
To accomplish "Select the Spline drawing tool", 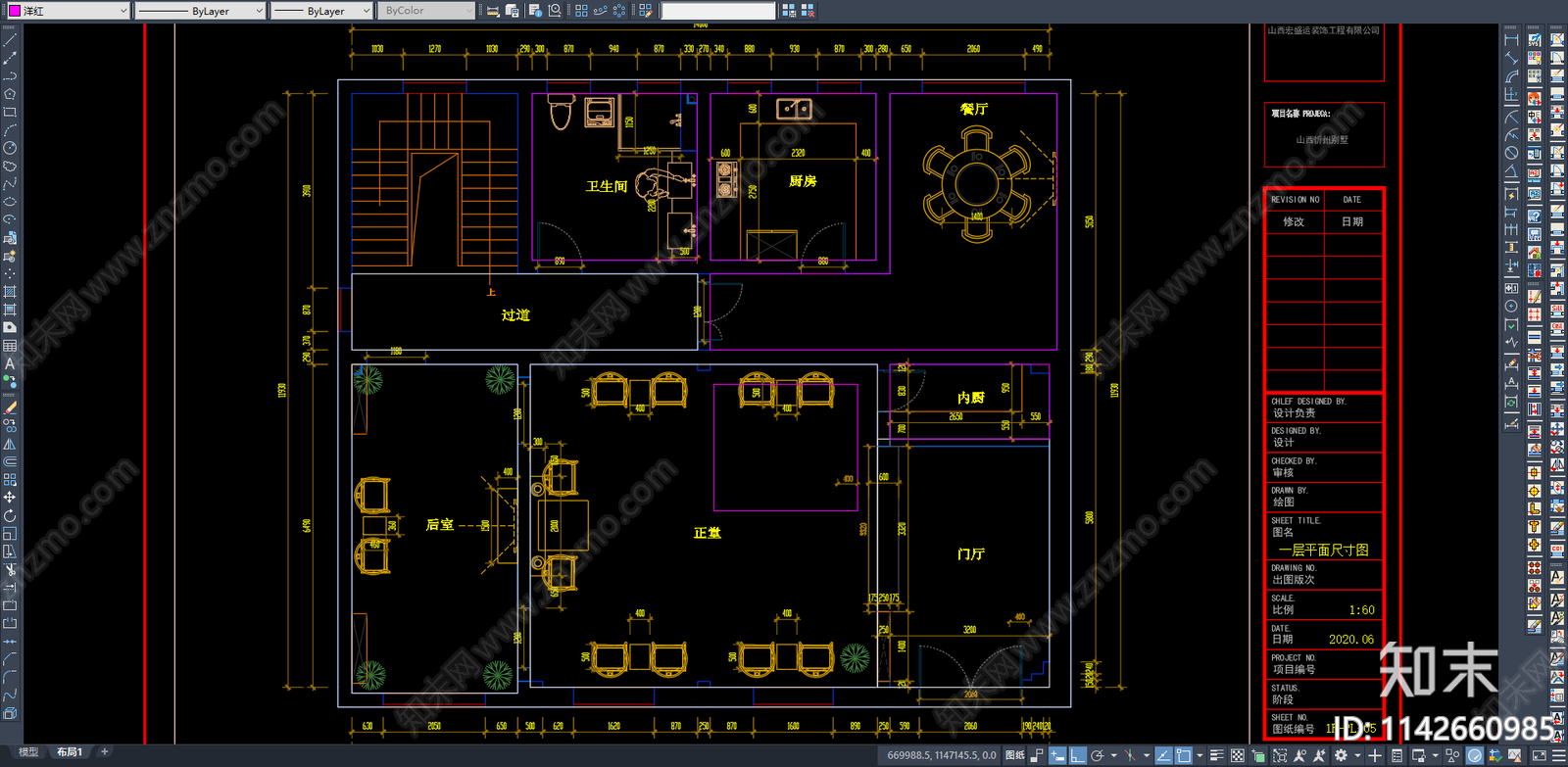I will click(10, 183).
